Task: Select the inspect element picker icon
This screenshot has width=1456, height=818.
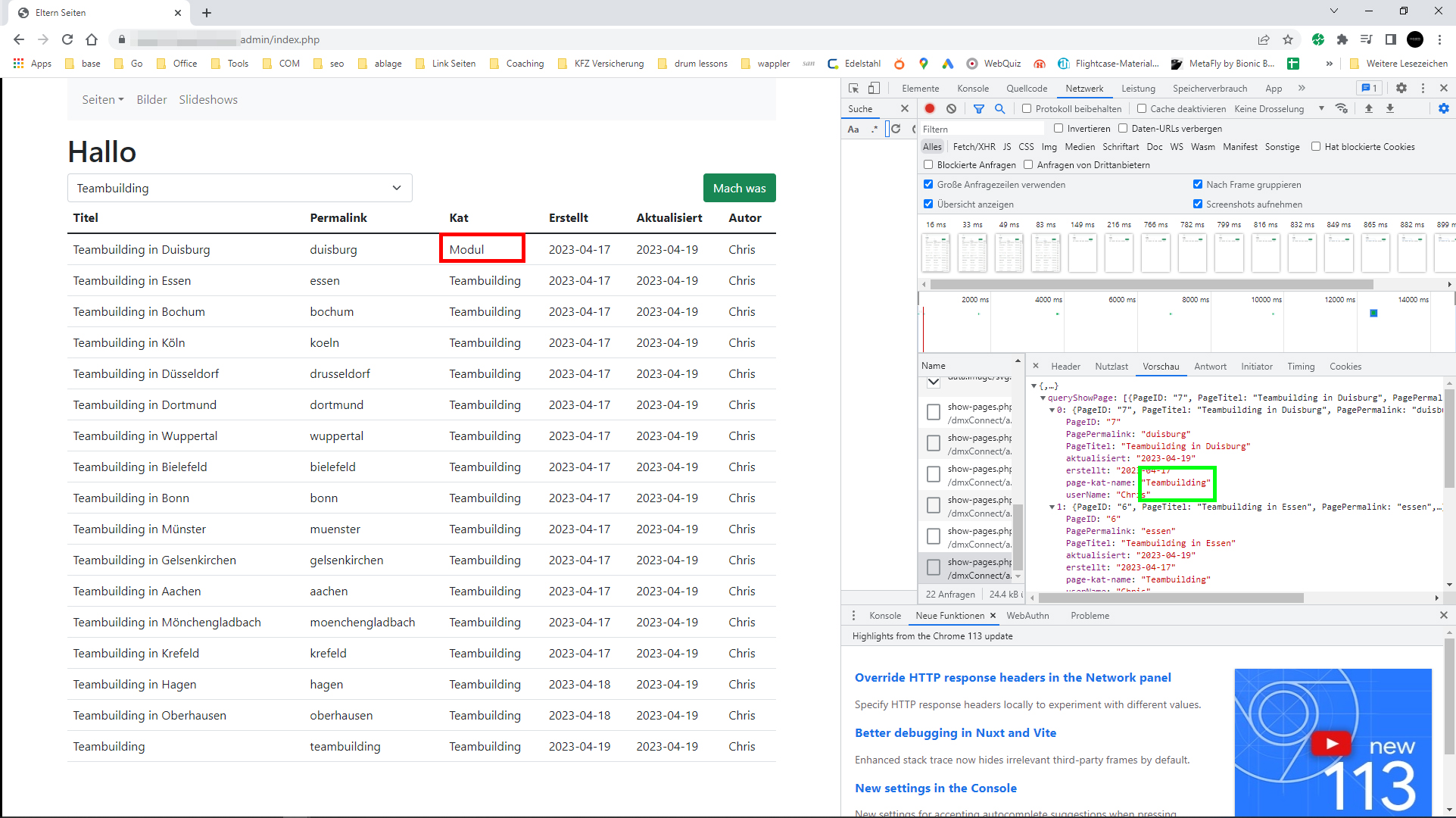Action: [x=853, y=88]
